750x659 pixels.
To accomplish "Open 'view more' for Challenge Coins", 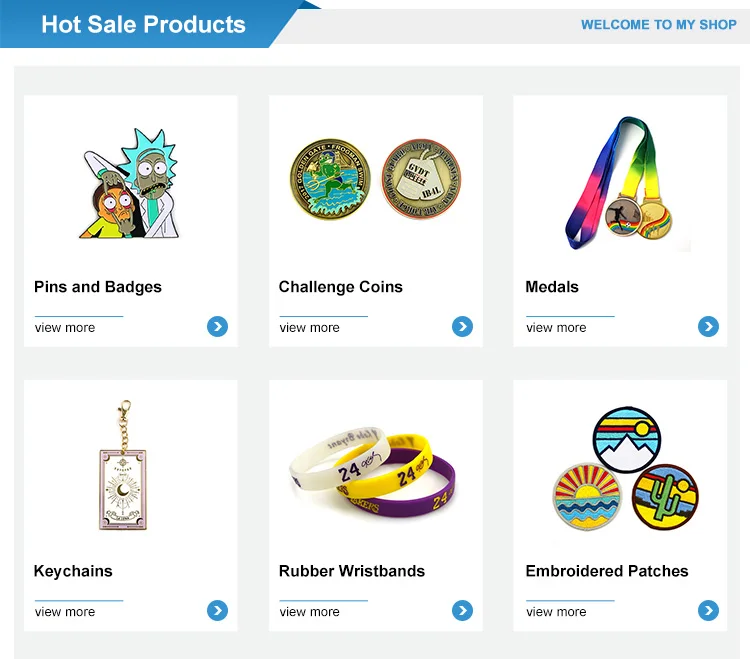I will coord(309,328).
